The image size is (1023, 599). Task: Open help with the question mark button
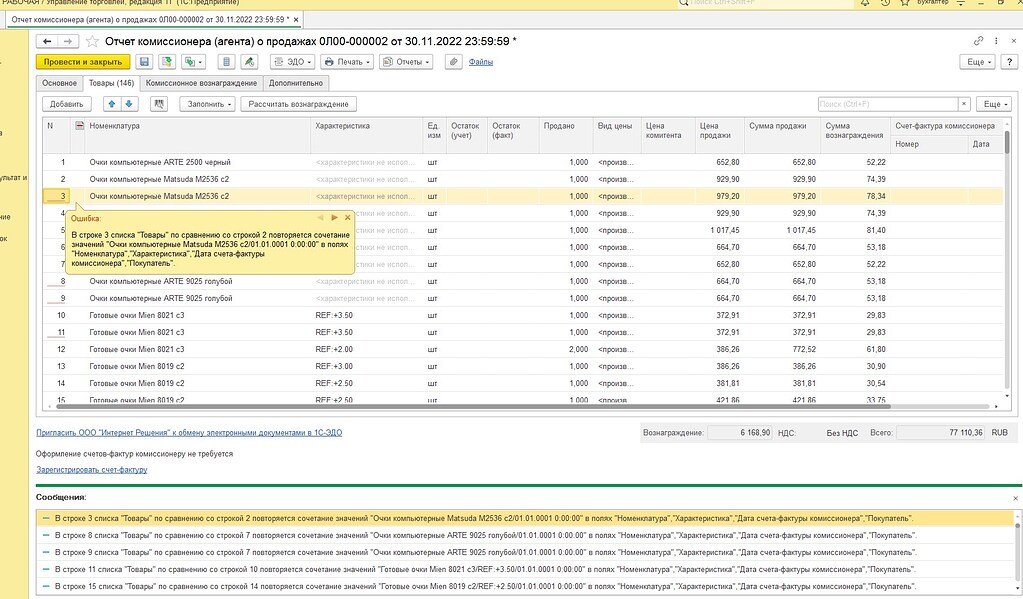coord(1009,62)
